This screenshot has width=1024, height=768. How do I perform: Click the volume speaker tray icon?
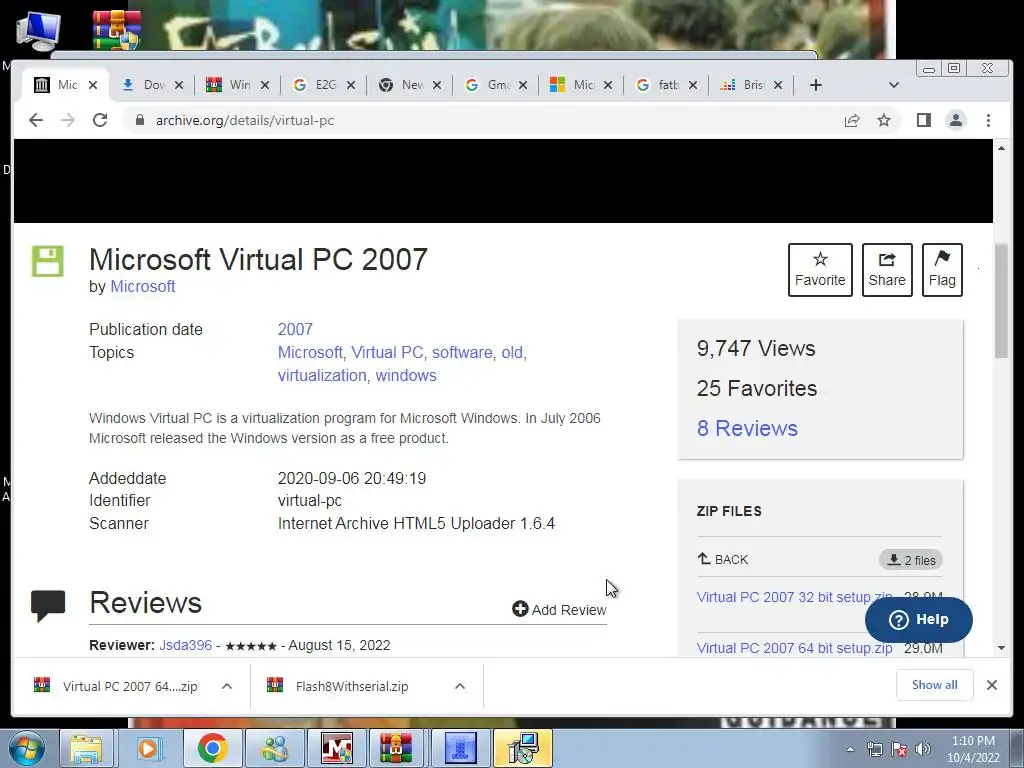pyautogui.click(x=923, y=749)
